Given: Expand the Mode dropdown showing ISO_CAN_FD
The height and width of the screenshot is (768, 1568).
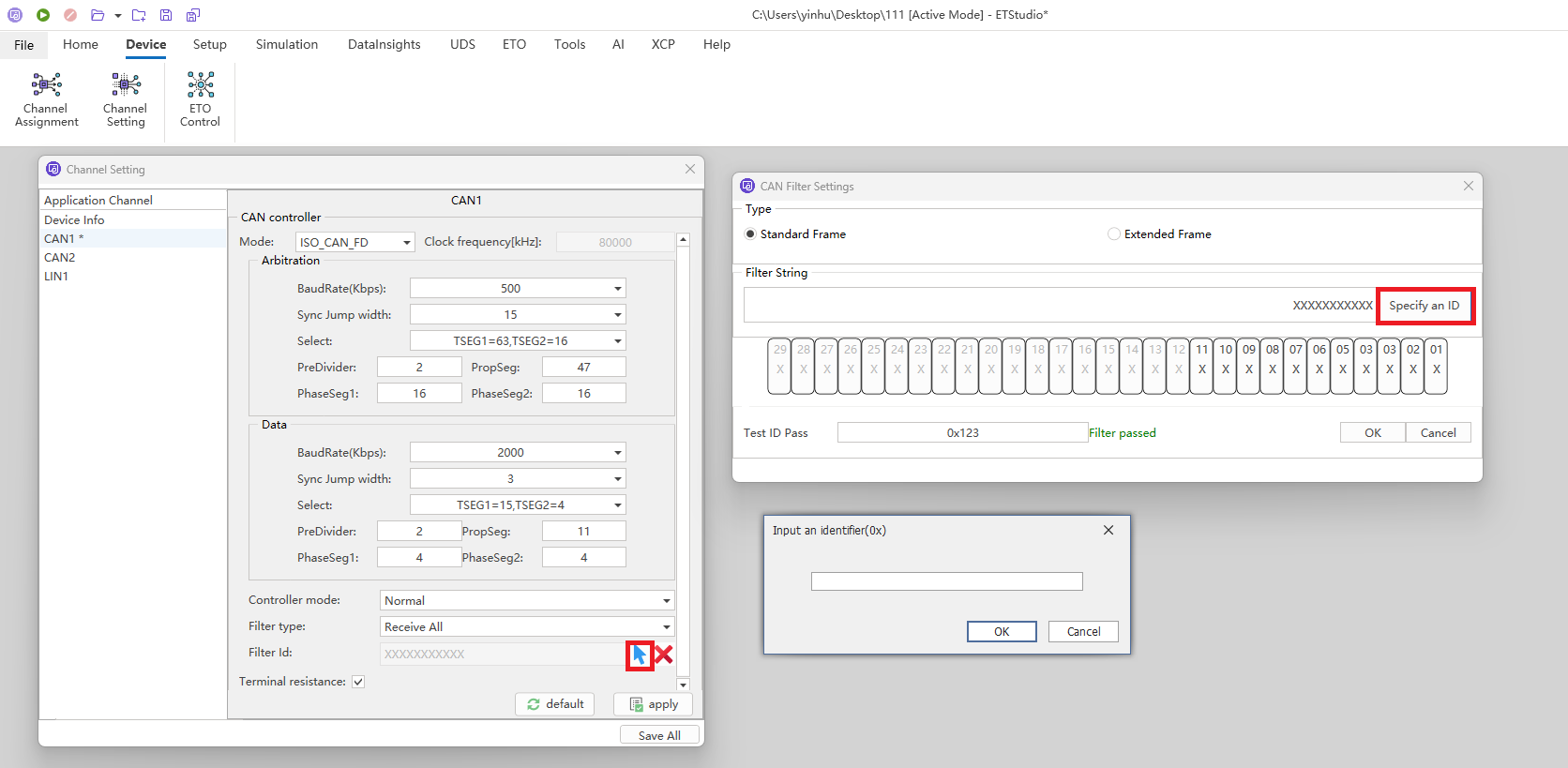Looking at the screenshot, I should pos(354,242).
